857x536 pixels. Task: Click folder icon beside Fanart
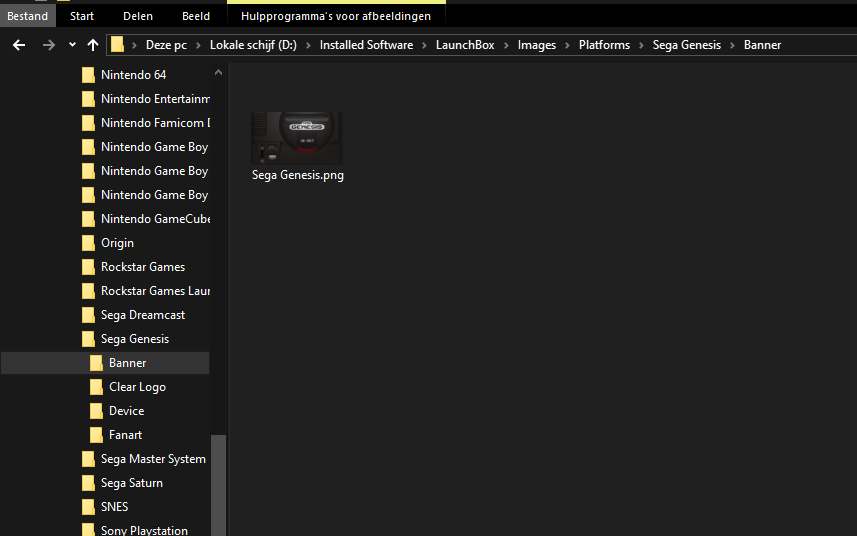click(96, 435)
